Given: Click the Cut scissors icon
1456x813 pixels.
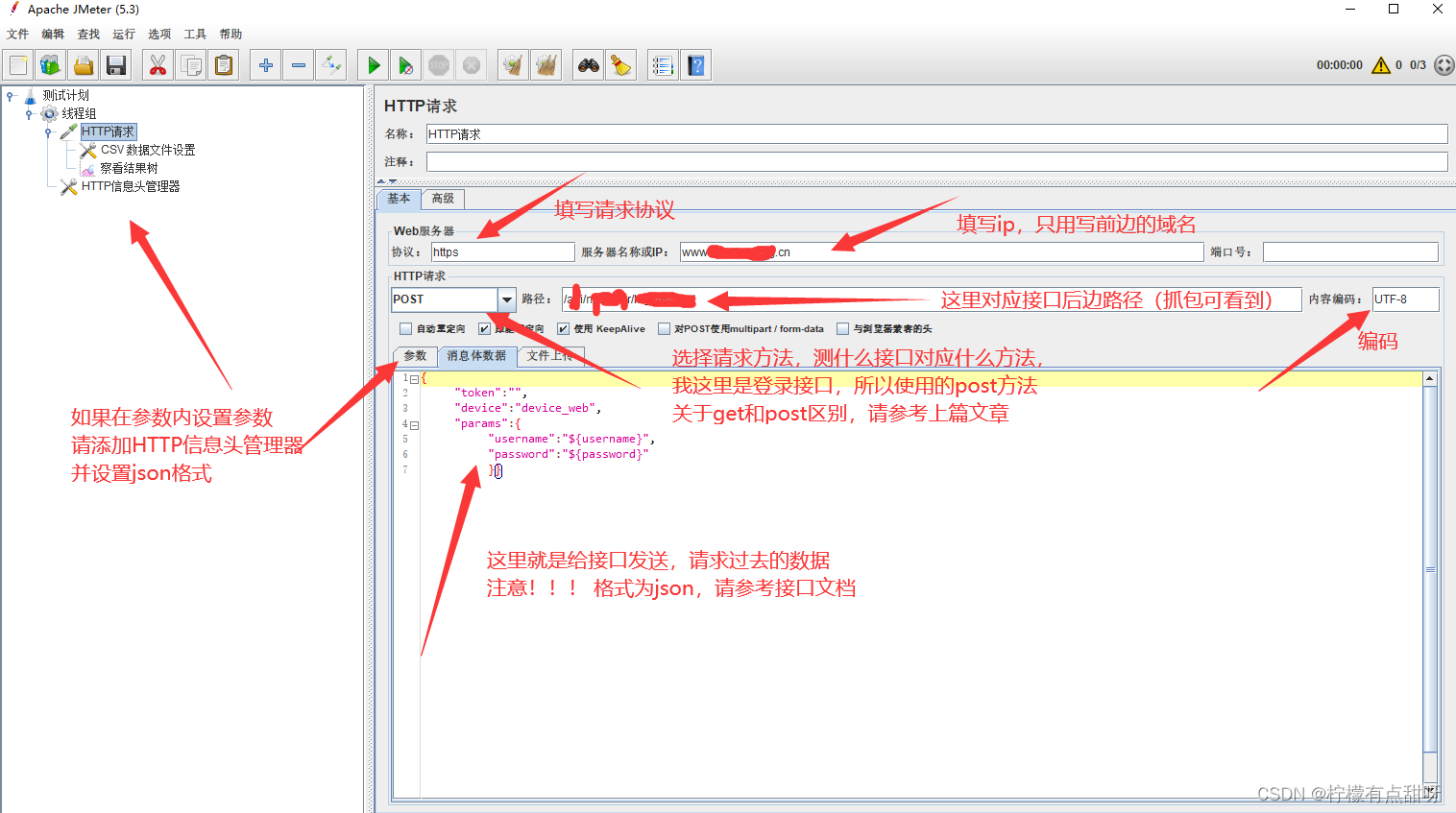Looking at the screenshot, I should point(158,65).
